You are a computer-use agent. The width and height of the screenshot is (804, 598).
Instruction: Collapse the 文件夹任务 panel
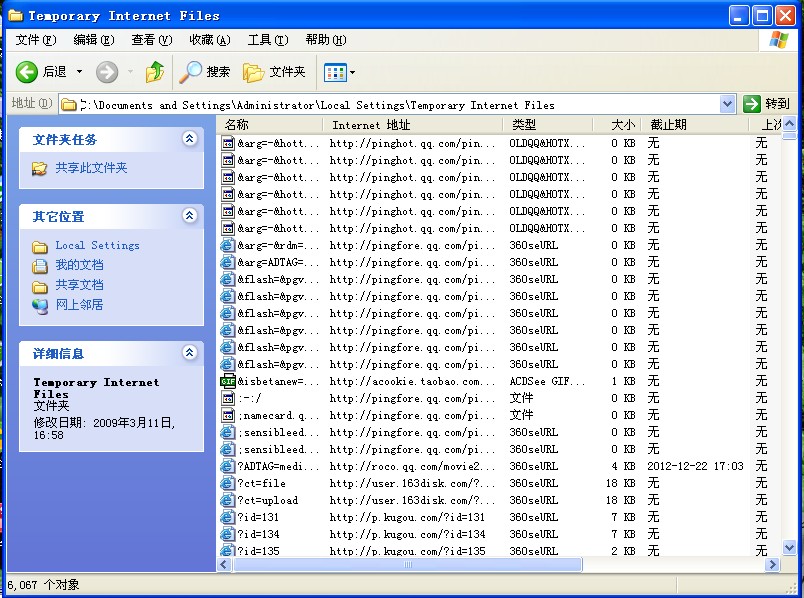point(190,138)
